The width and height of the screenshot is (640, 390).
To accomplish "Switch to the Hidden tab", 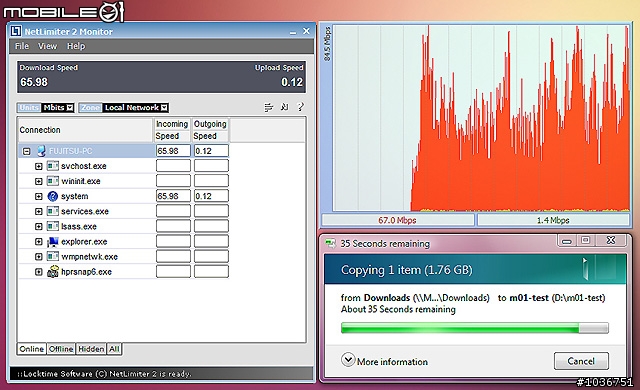I will [91, 349].
